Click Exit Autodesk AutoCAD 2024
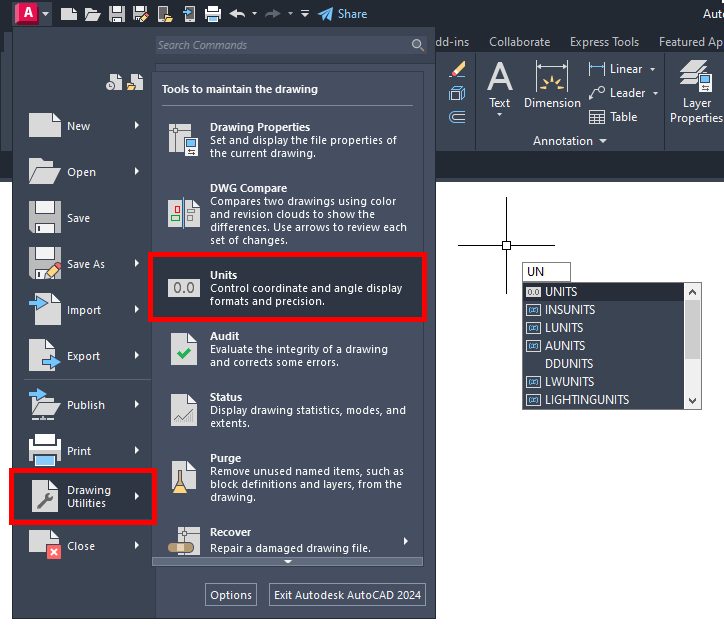The height and width of the screenshot is (634, 724). tap(347, 595)
